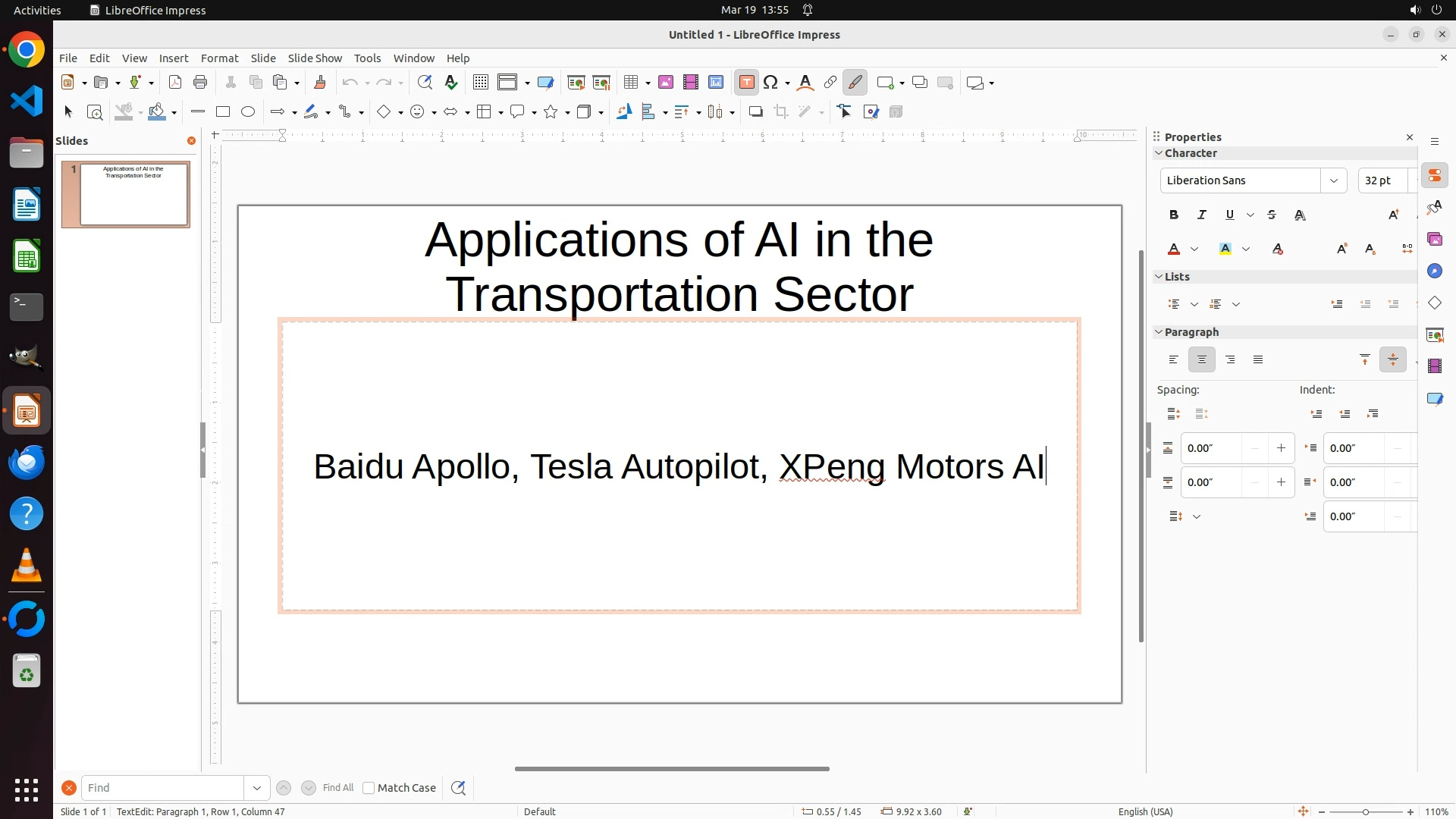
Task: Click the zoom slider handle
Action: tap(1366, 812)
